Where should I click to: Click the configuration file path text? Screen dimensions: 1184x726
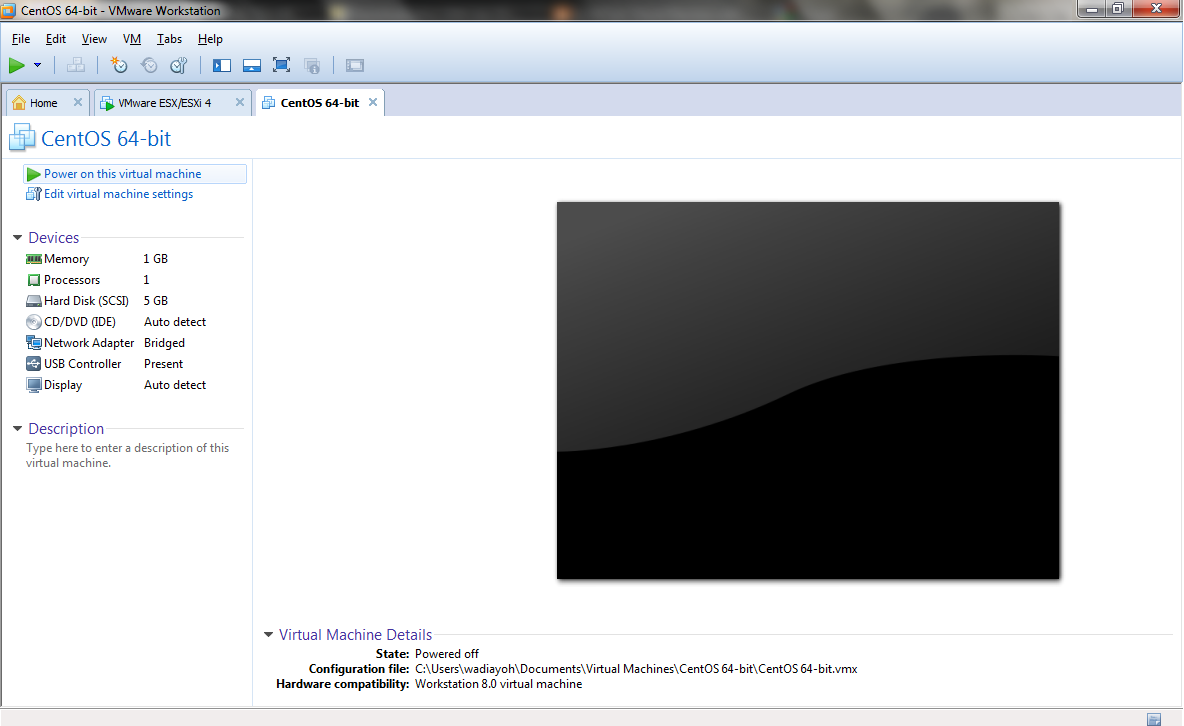[636, 669]
